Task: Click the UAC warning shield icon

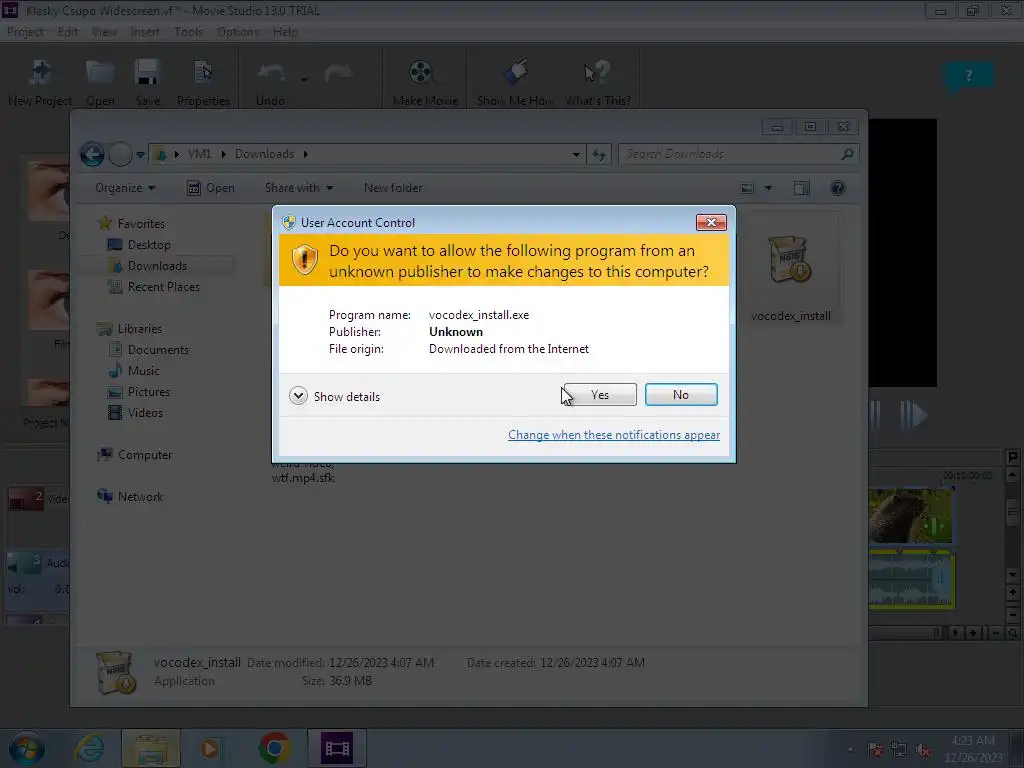Action: coord(304,260)
